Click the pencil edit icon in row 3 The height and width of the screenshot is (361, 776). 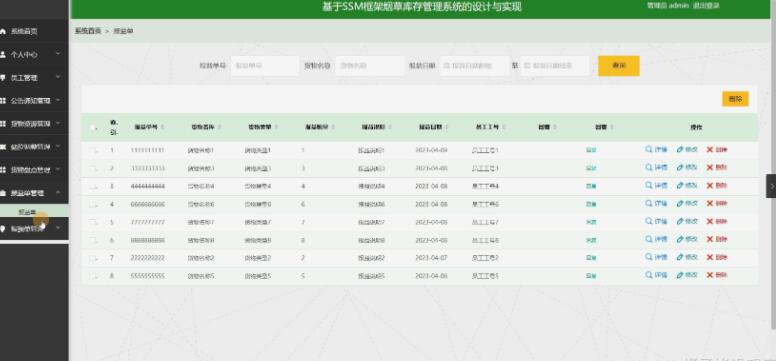click(680, 185)
